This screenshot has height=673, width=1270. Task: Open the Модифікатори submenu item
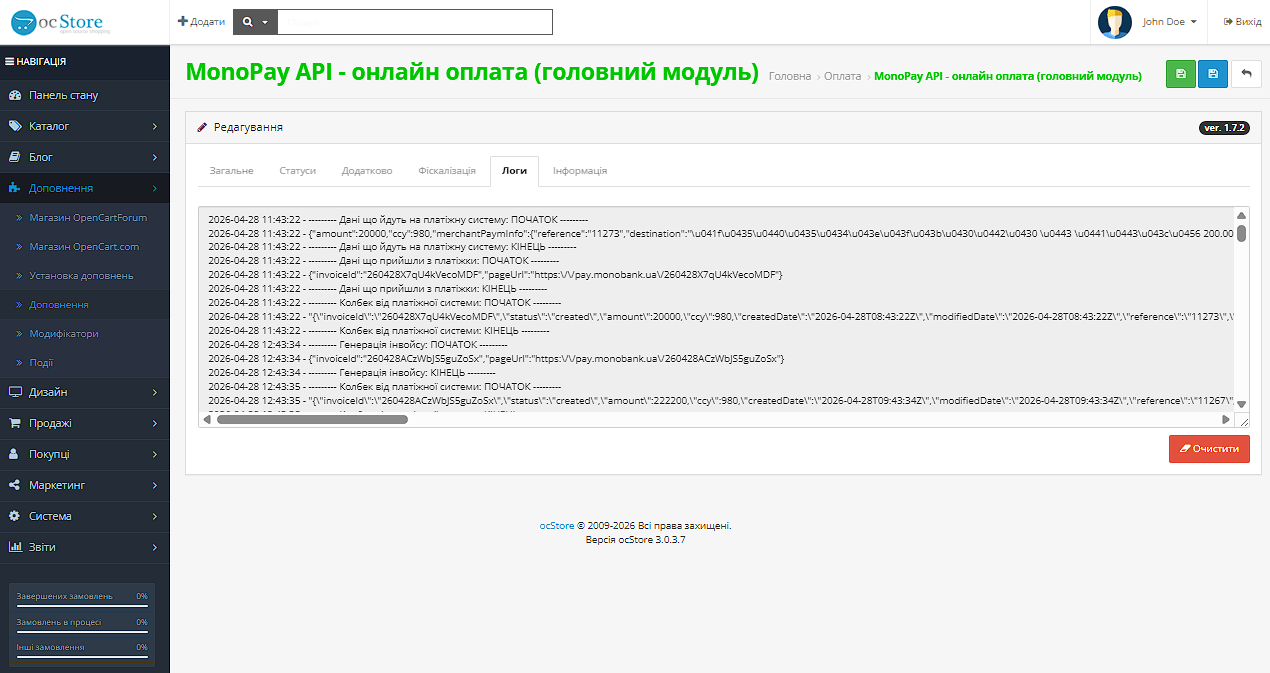pyautogui.click(x=64, y=334)
